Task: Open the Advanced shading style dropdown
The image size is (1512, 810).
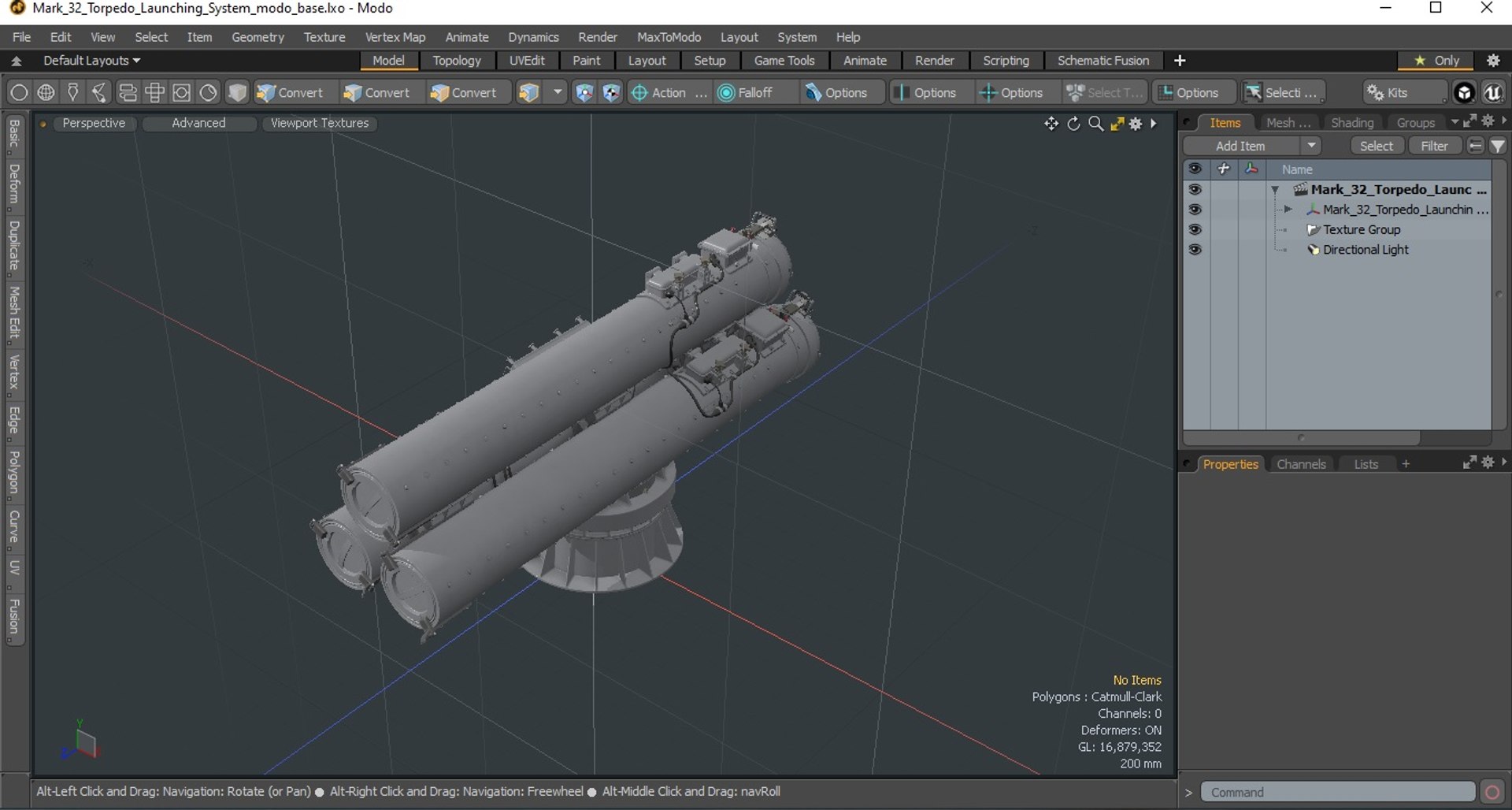Action: pos(198,124)
